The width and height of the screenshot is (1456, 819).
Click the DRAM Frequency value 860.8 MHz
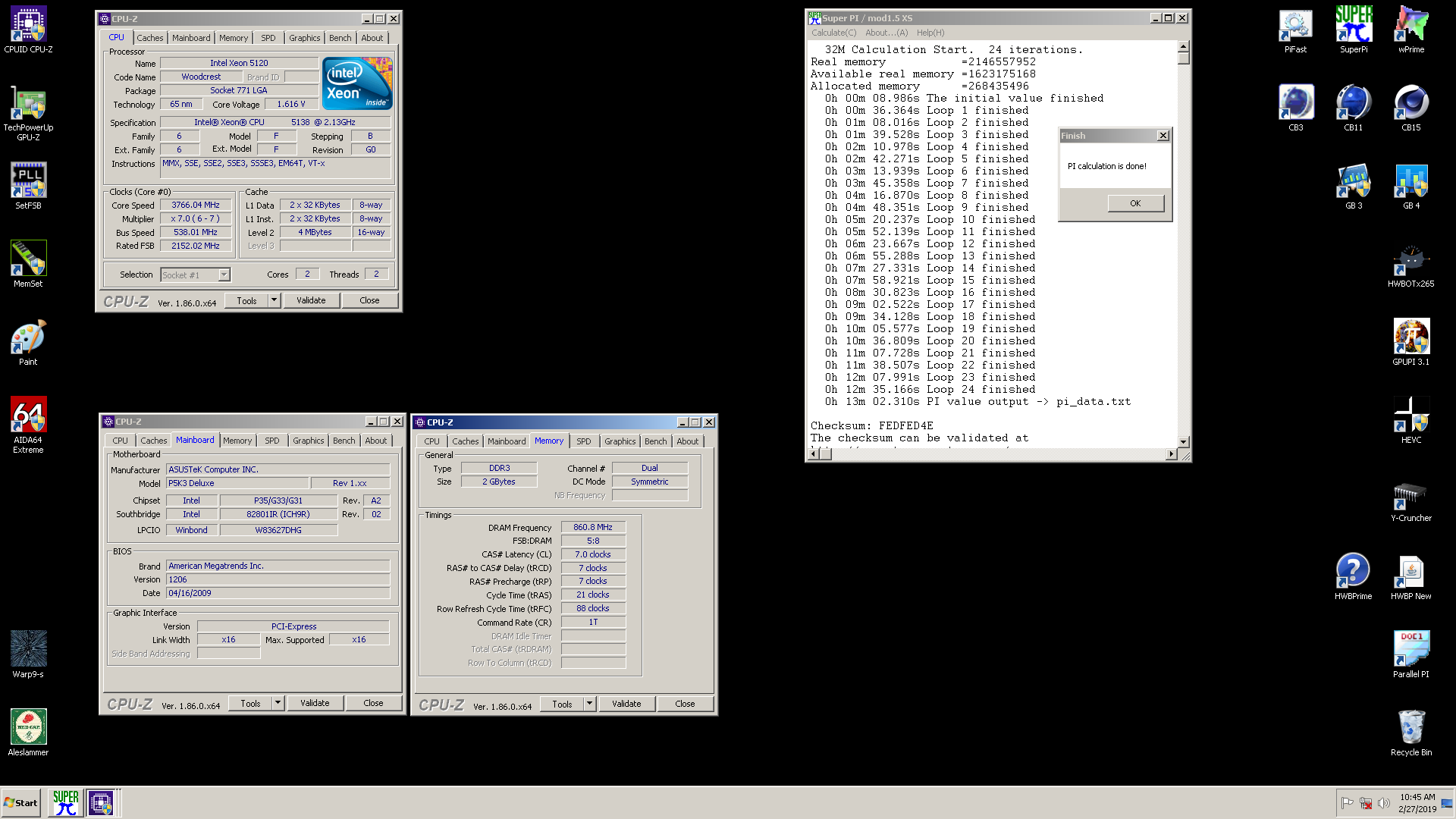593,527
